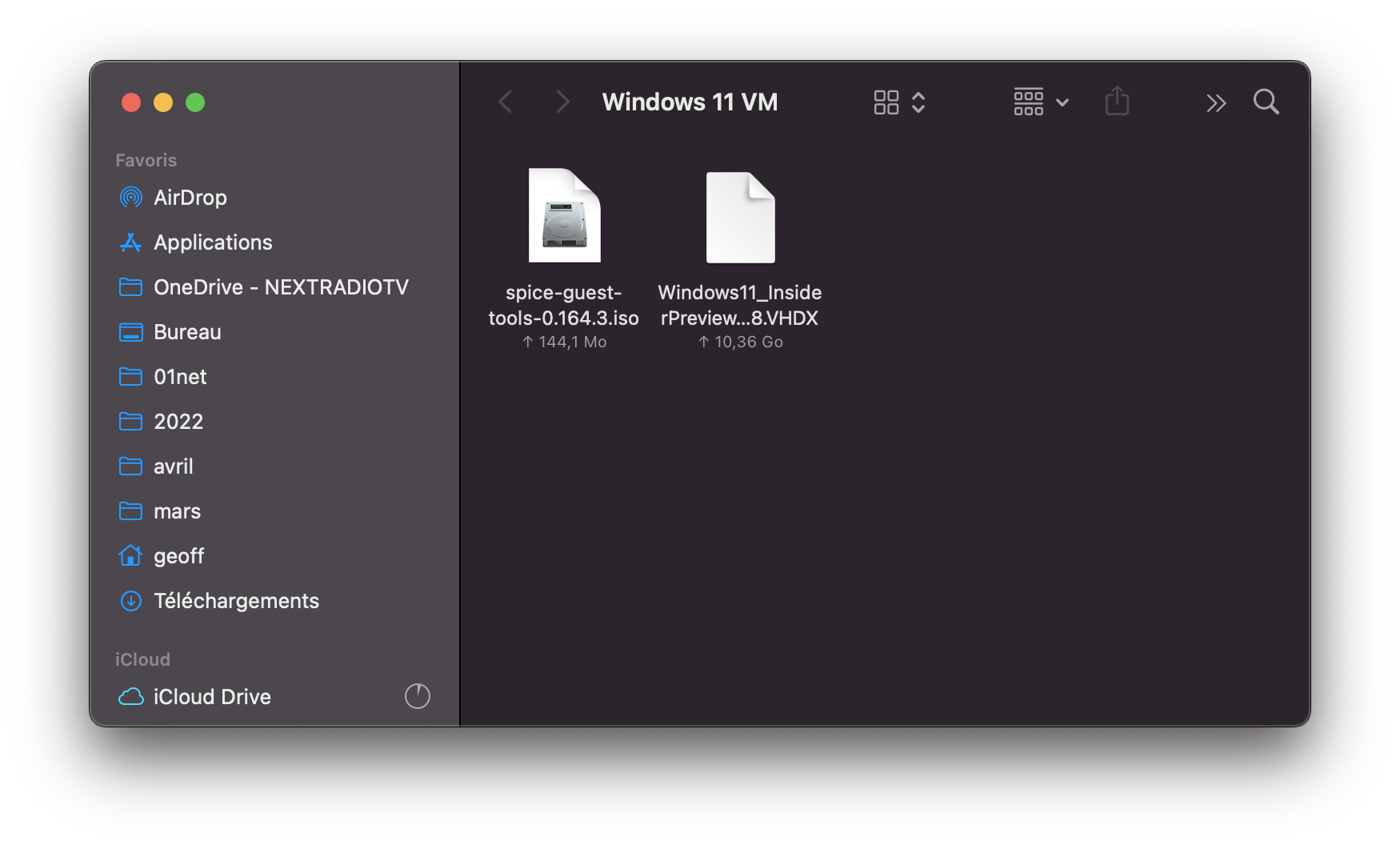Click the AirDrop radar icon
This screenshot has width=1400, height=845.
pos(130,197)
